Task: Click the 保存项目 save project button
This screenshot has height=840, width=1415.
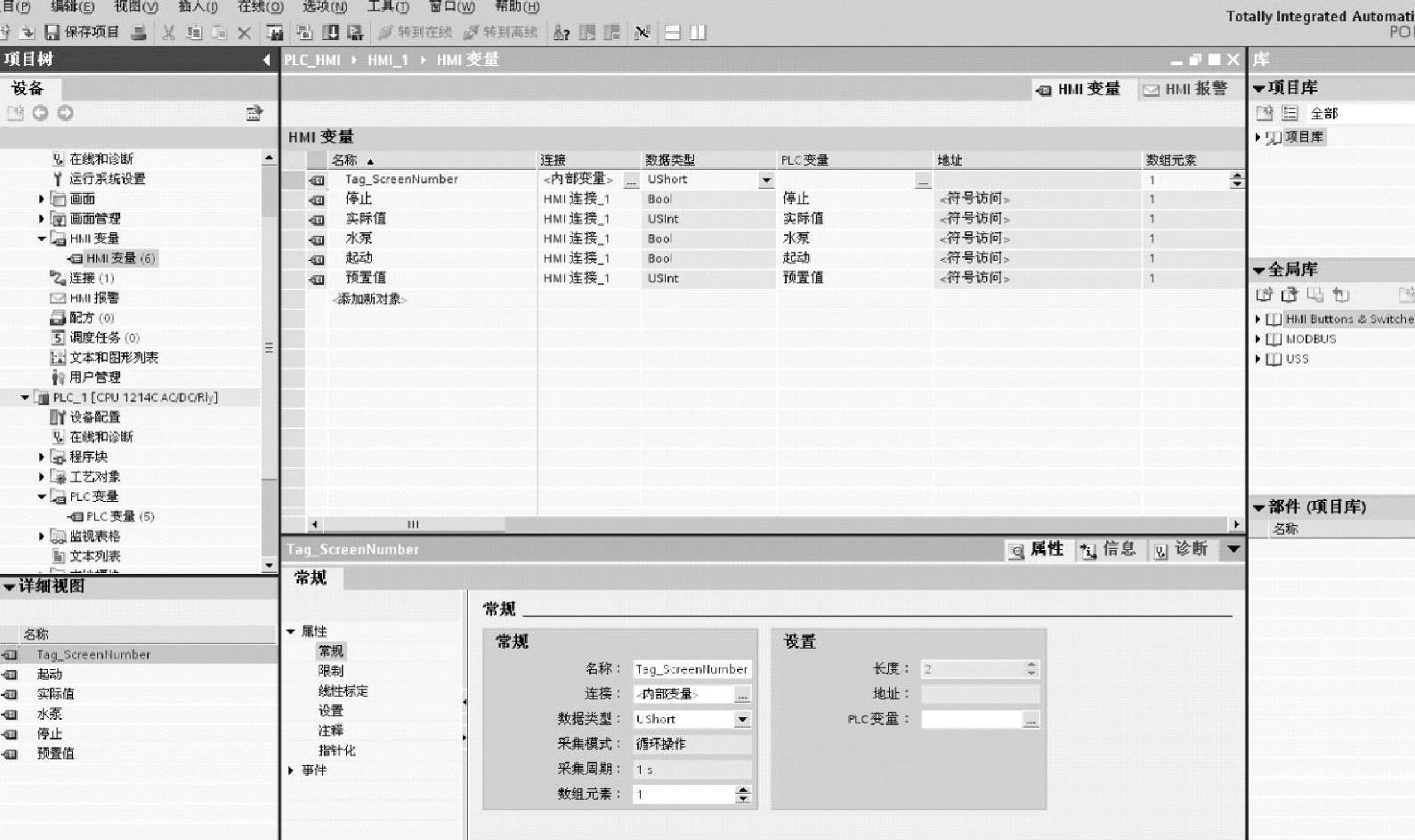Action: coord(82,33)
